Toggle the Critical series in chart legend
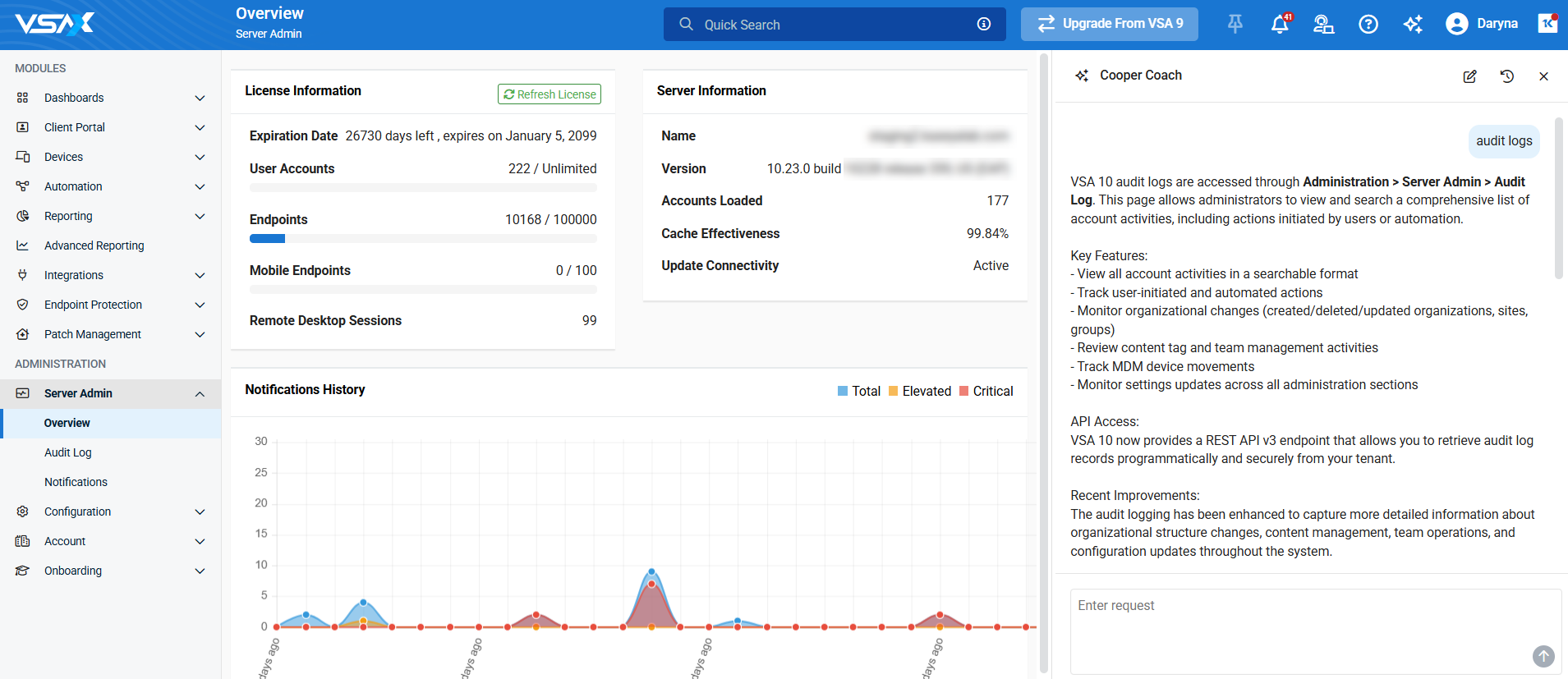Image resolution: width=1568 pixels, height=679 pixels. pyautogui.click(x=986, y=392)
